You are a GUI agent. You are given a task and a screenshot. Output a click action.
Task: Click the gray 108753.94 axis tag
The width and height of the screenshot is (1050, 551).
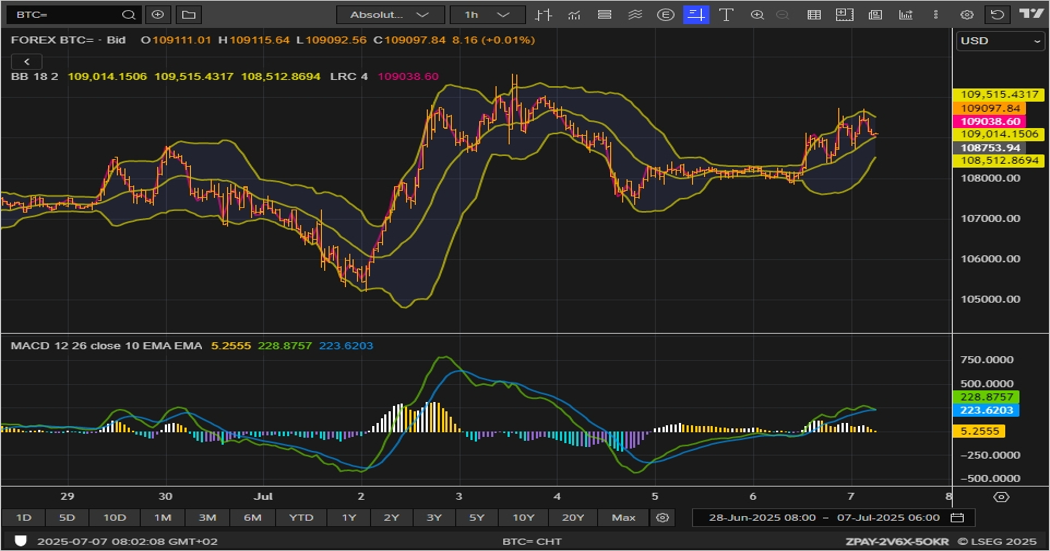click(x=990, y=147)
